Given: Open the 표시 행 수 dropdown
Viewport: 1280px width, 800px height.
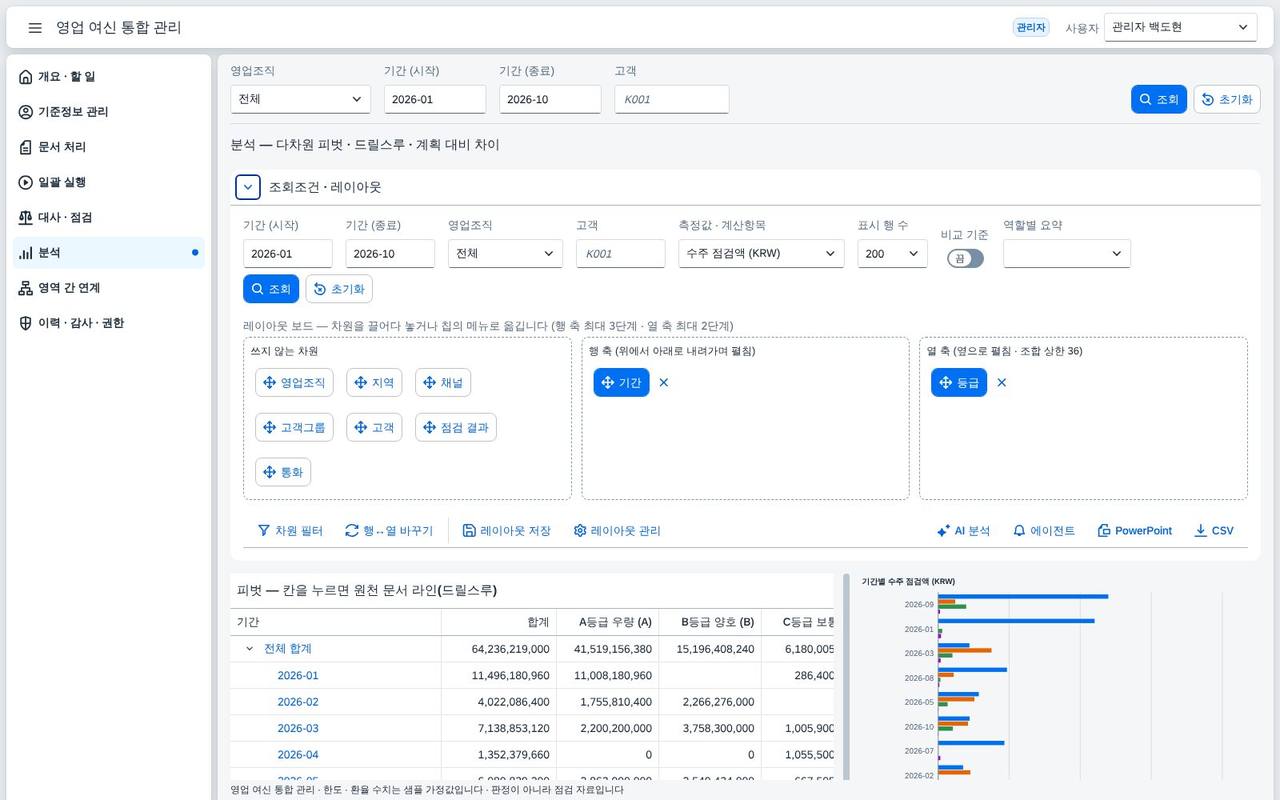Looking at the screenshot, I should 892,254.
